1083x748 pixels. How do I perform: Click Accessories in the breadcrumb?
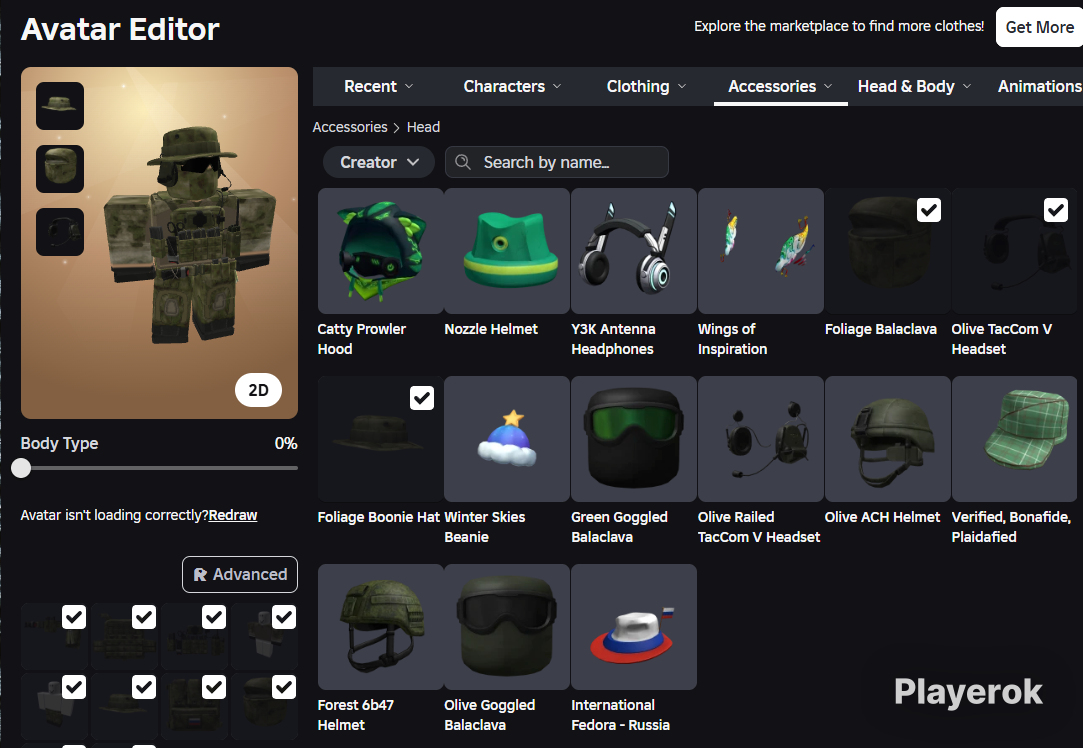tap(349, 127)
